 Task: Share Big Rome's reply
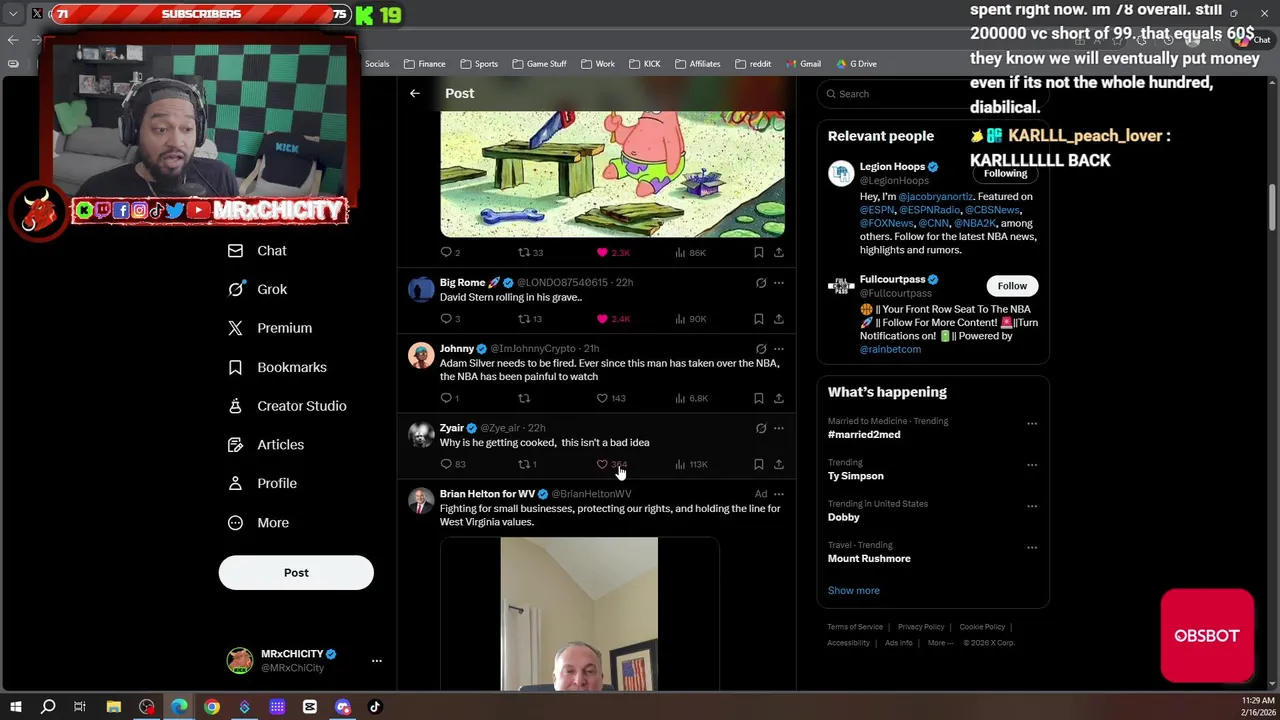pyautogui.click(x=779, y=319)
